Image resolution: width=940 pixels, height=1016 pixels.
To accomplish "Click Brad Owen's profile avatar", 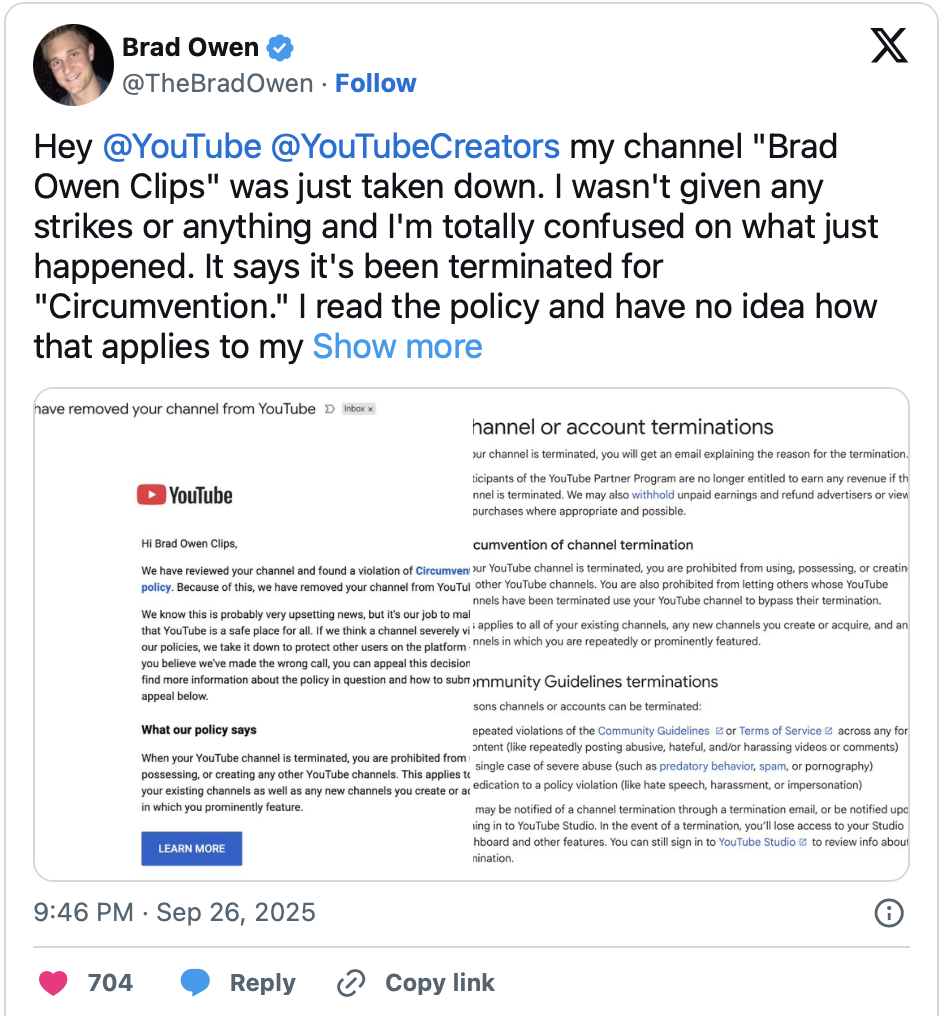I will 72,65.
